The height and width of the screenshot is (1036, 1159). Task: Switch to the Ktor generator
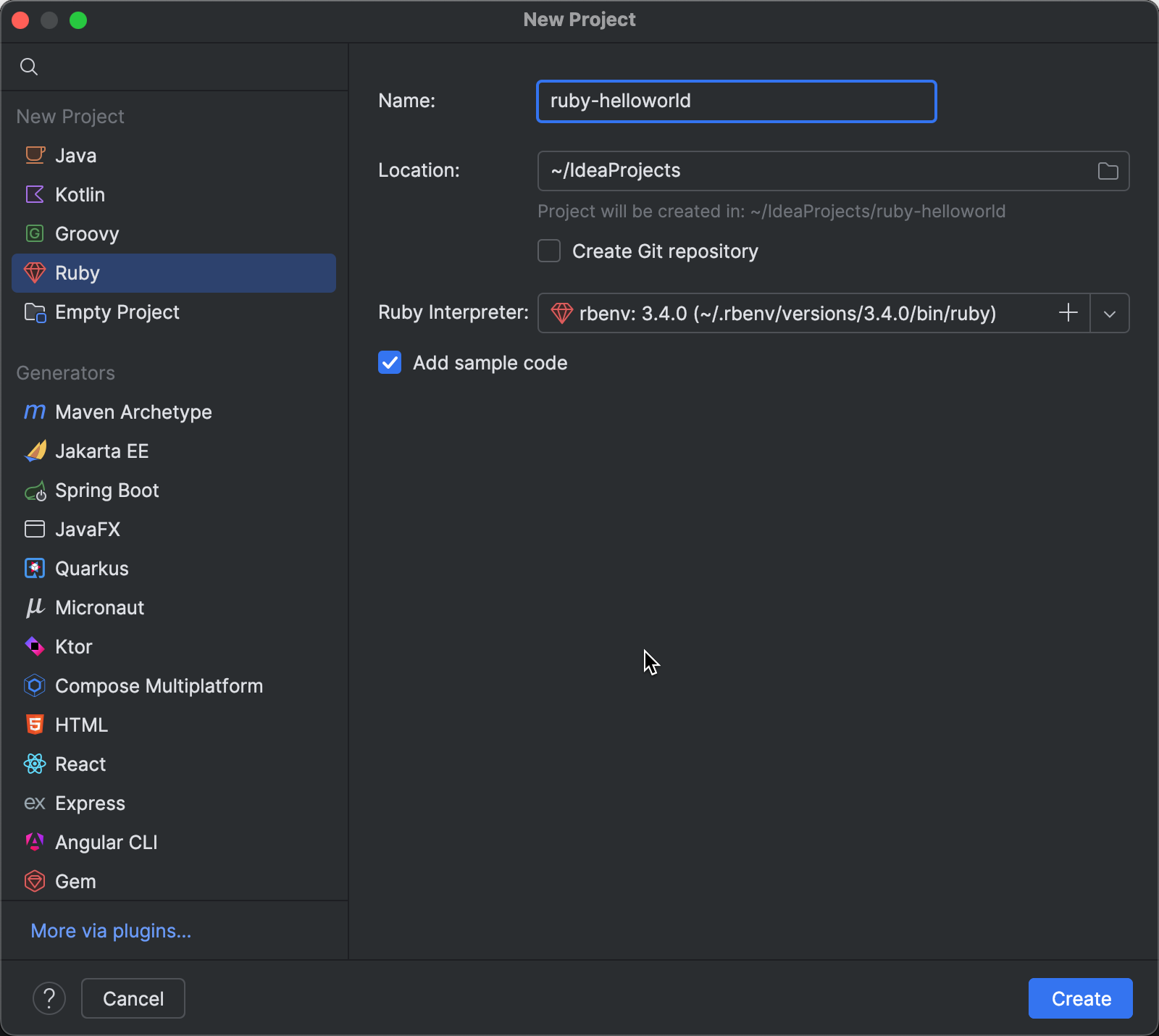tap(73, 646)
